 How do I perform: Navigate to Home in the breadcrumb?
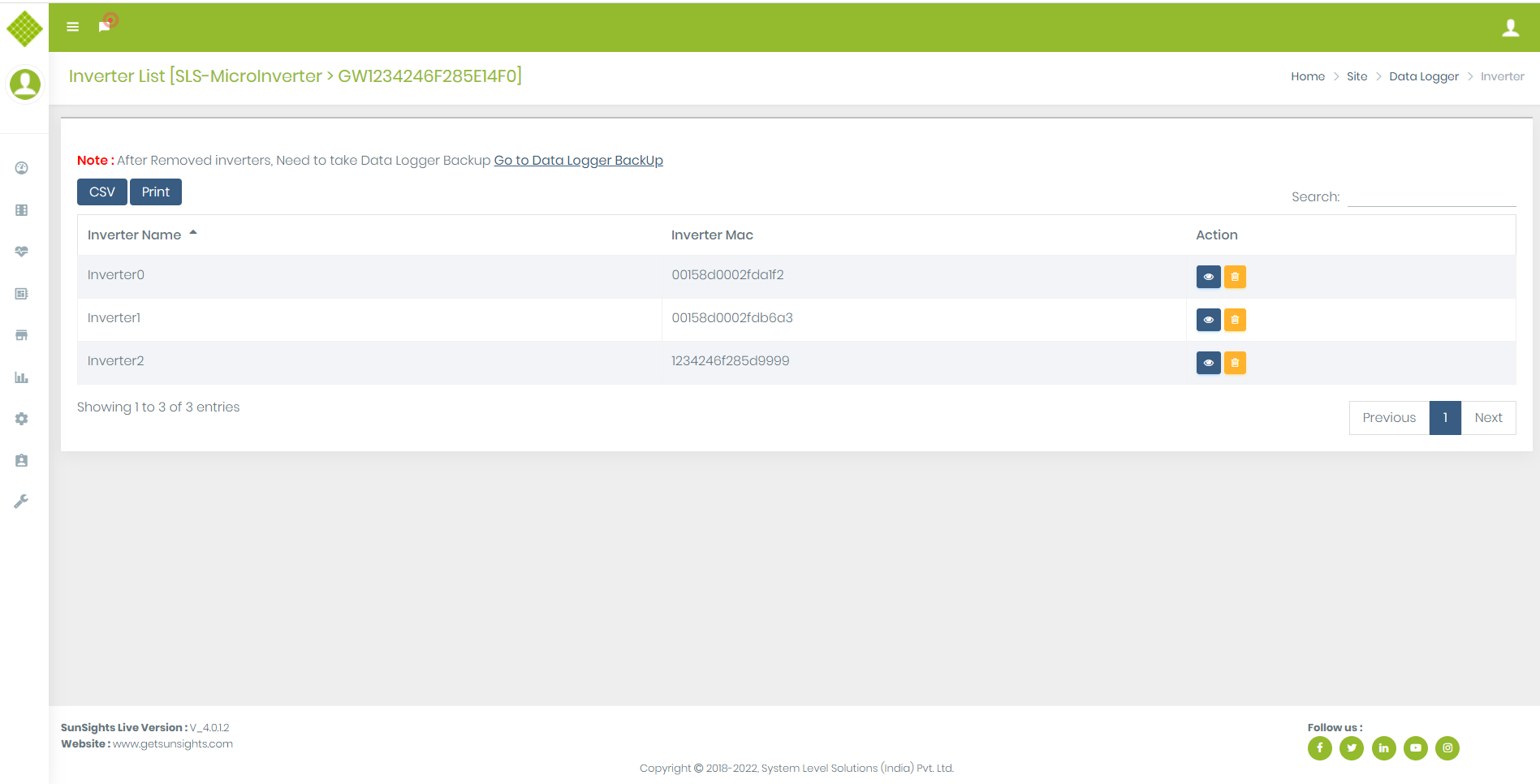(1307, 75)
